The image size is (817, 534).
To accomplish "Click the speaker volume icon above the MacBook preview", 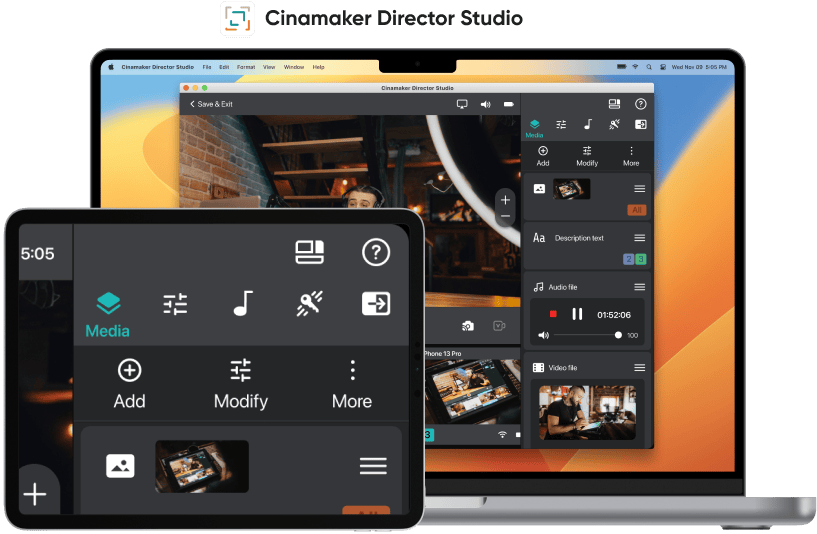I will 486,104.
